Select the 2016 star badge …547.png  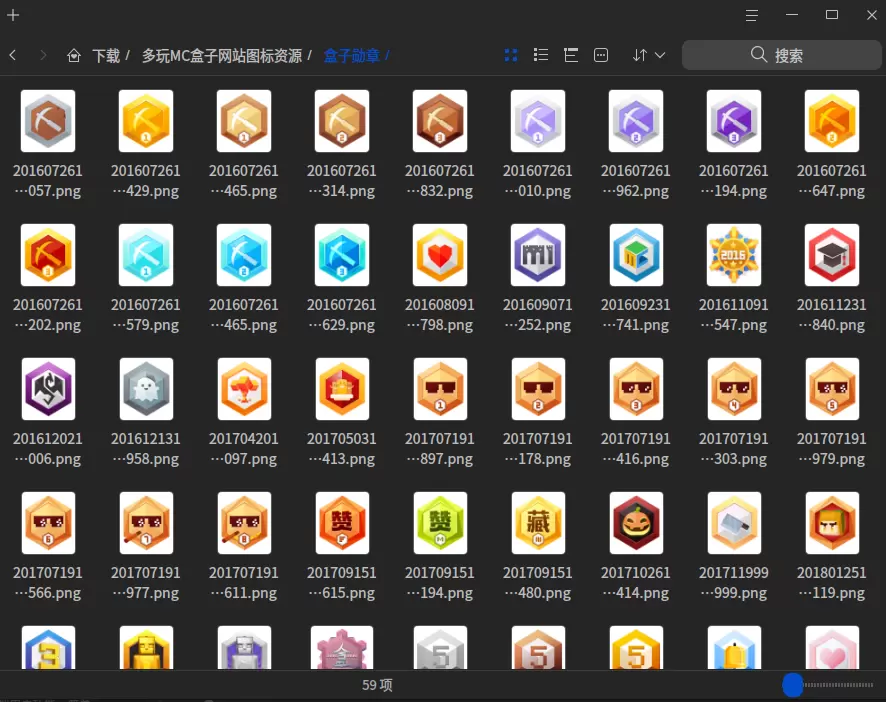[733, 255]
